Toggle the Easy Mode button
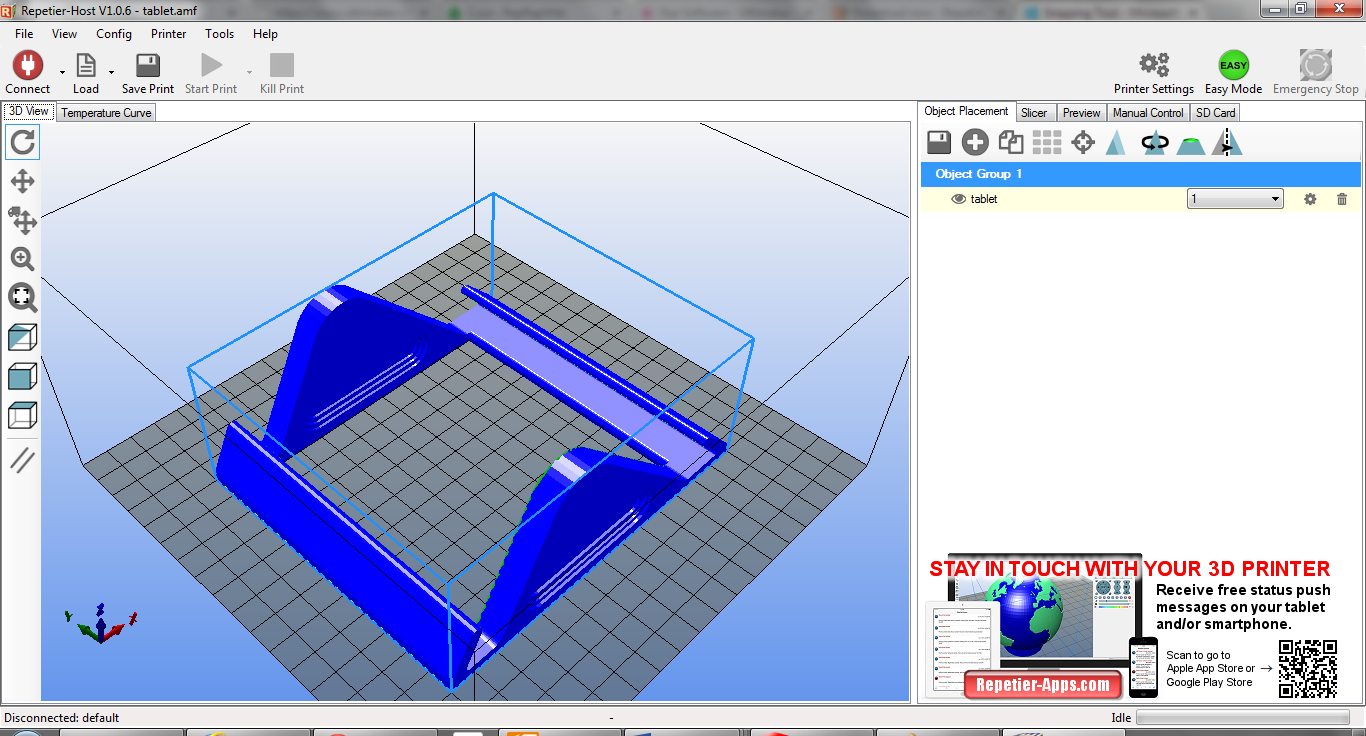Viewport: 1366px width, 736px height. (x=1233, y=66)
